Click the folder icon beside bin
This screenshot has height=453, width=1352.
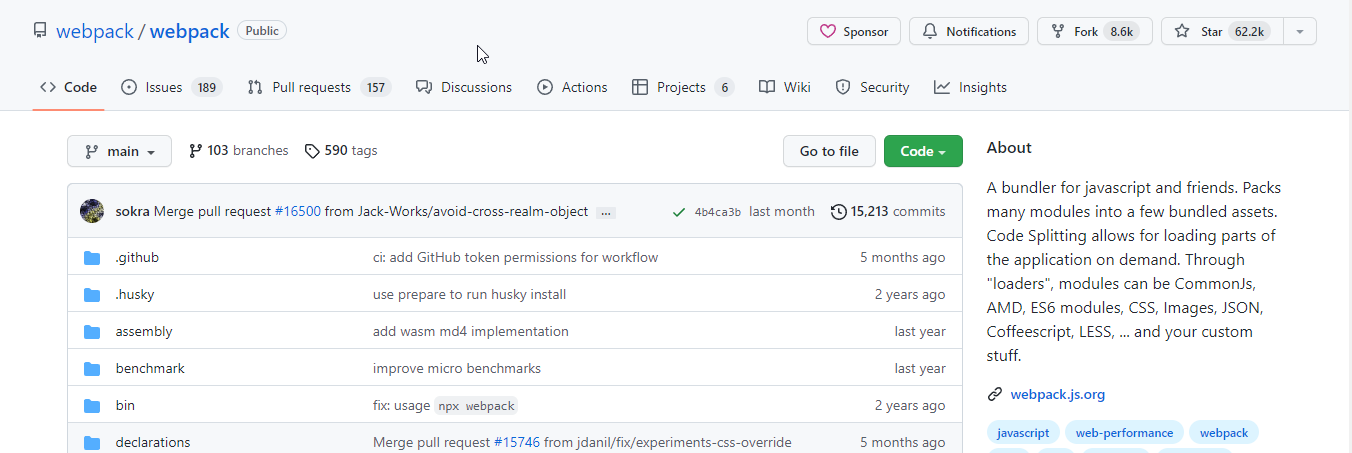pos(92,406)
